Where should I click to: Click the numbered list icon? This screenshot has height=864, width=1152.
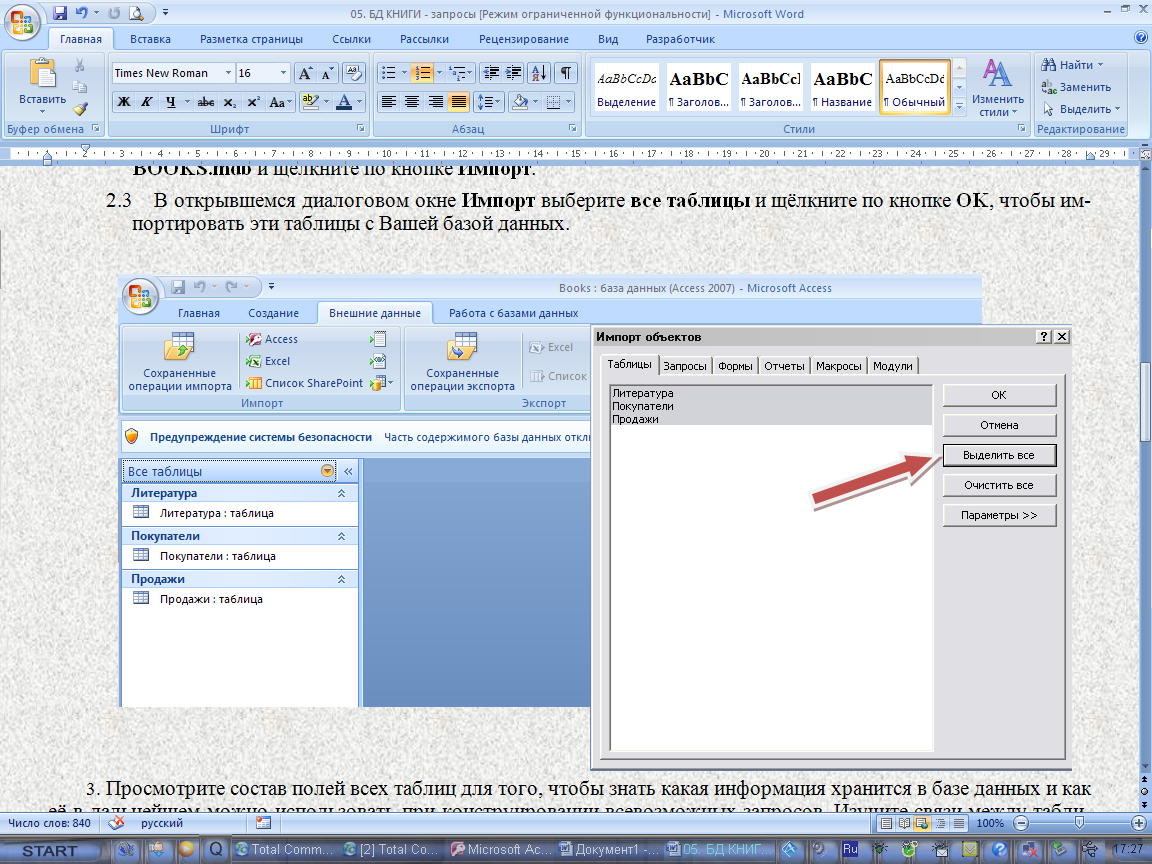click(422, 73)
